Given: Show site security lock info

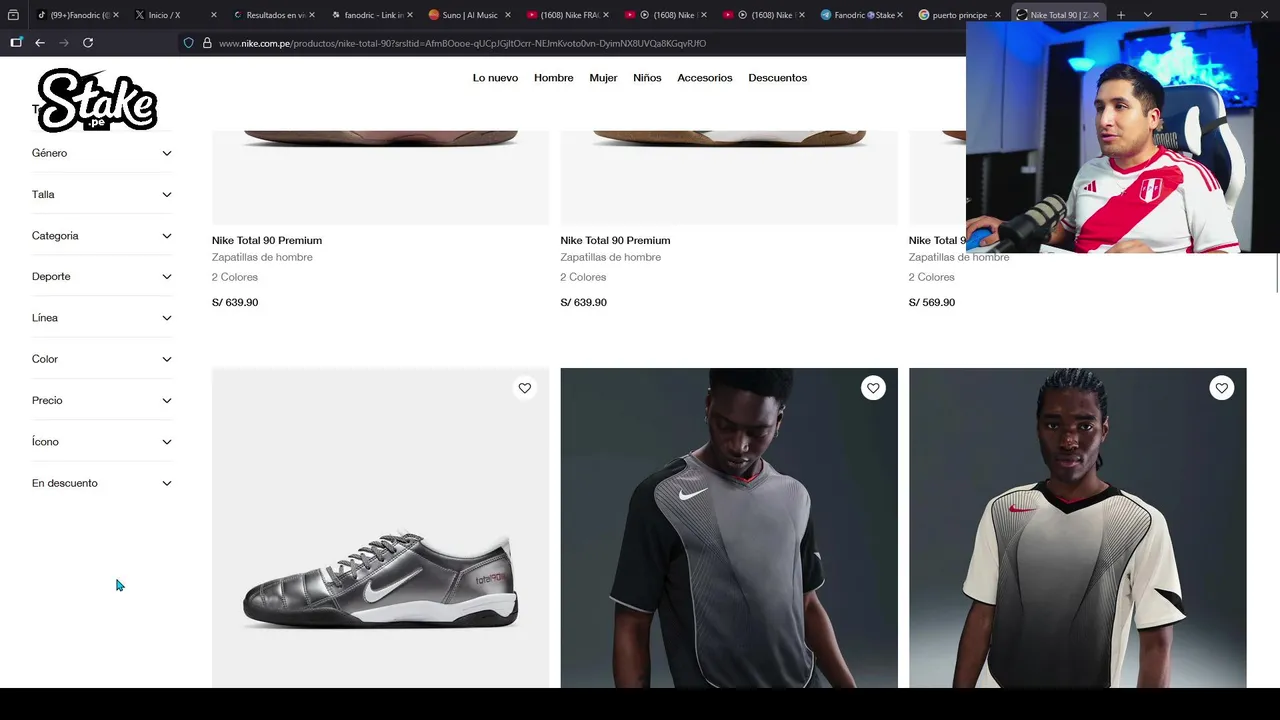Looking at the screenshot, I should (207, 43).
